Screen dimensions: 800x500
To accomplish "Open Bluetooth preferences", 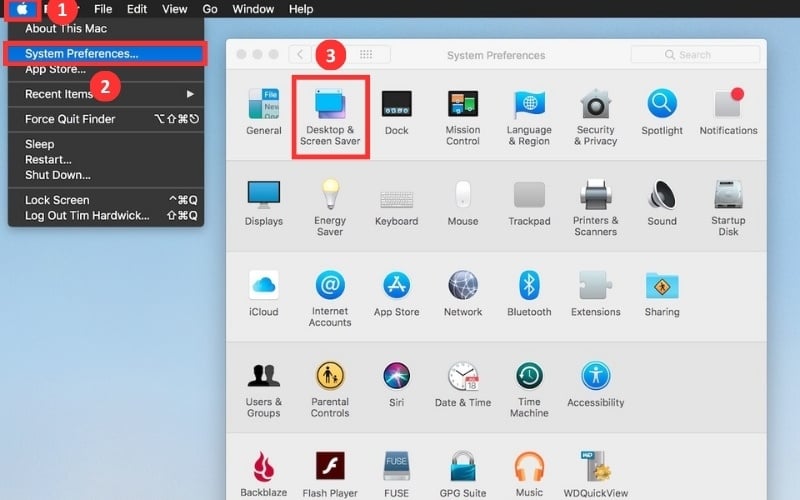I will tap(529, 293).
